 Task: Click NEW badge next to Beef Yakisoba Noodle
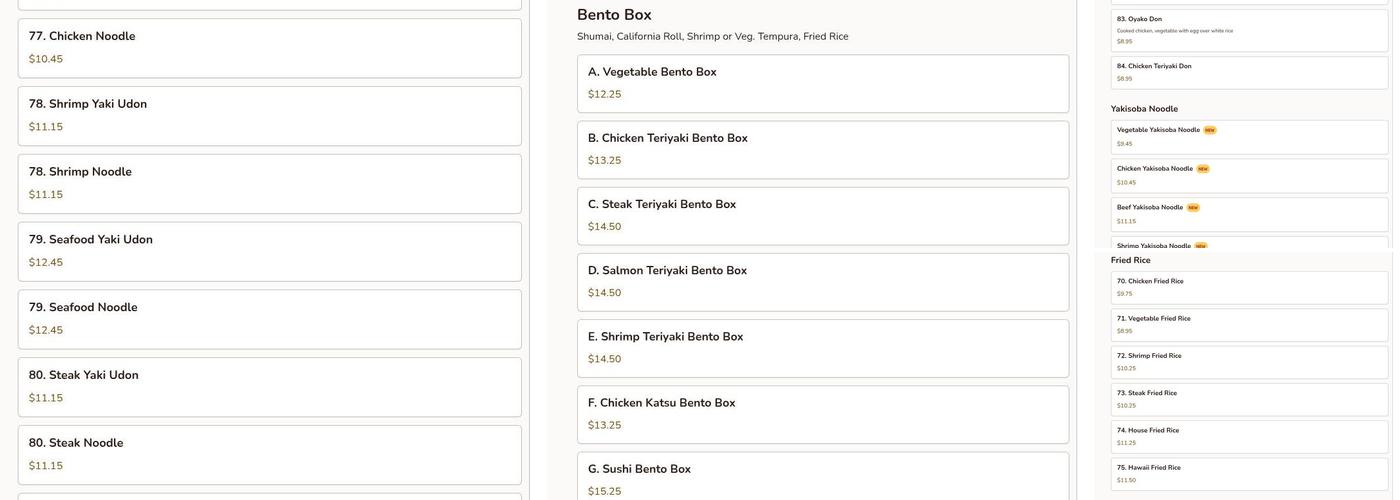pos(1193,208)
